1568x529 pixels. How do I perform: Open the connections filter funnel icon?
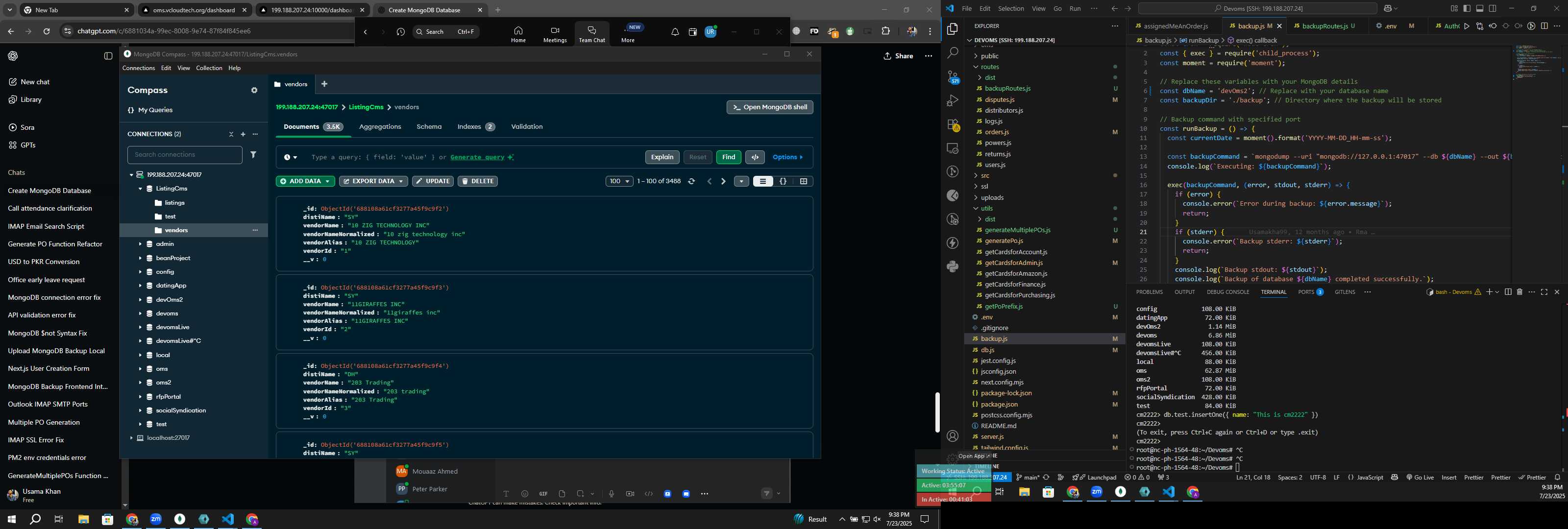[253, 155]
